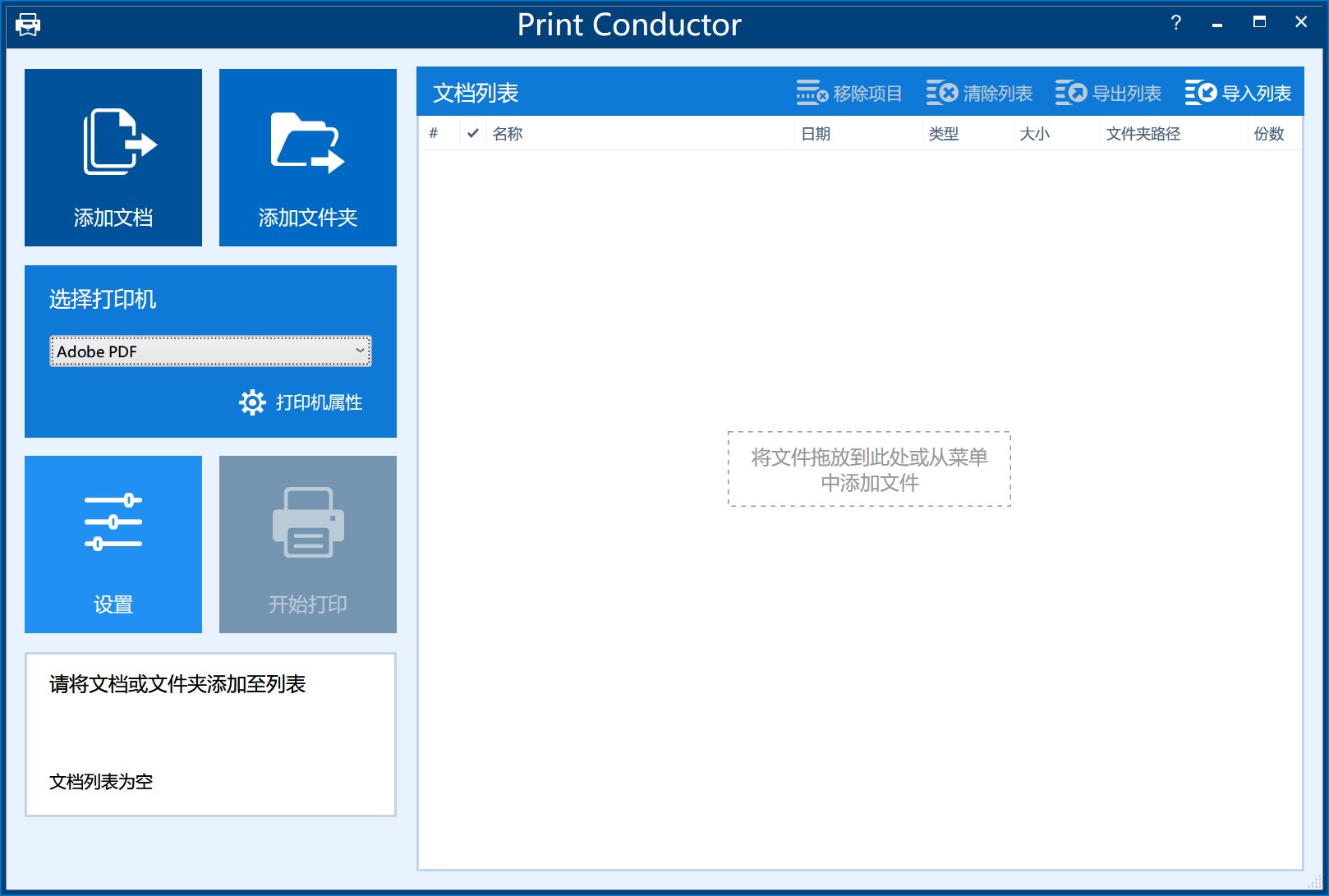Sort the list by 日期 column
1329x896 pixels.
[858, 133]
